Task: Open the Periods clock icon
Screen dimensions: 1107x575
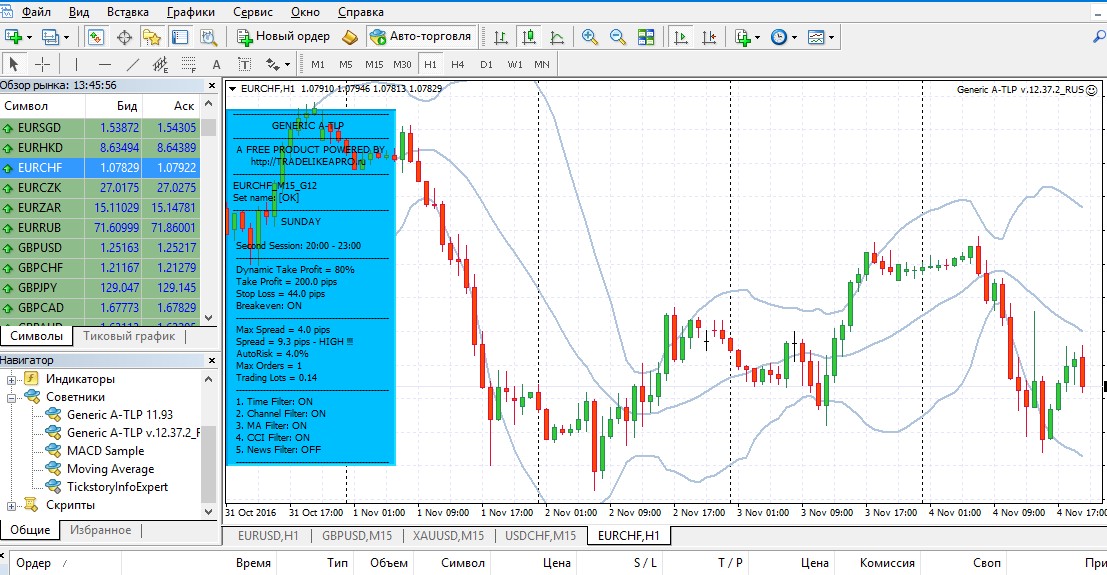Action: pos(779,37)
